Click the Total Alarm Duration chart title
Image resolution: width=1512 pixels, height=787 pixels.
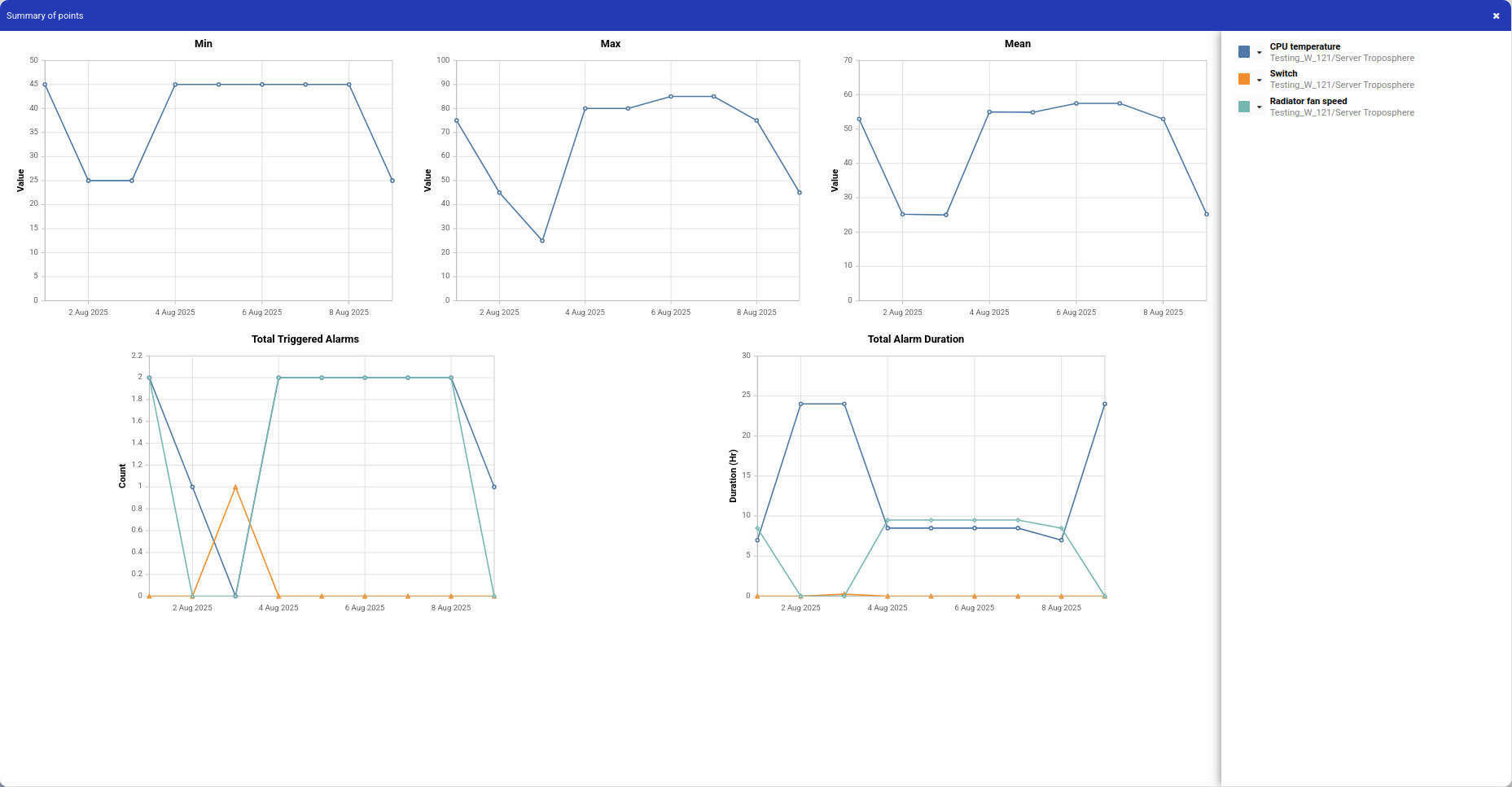[916, 339]
